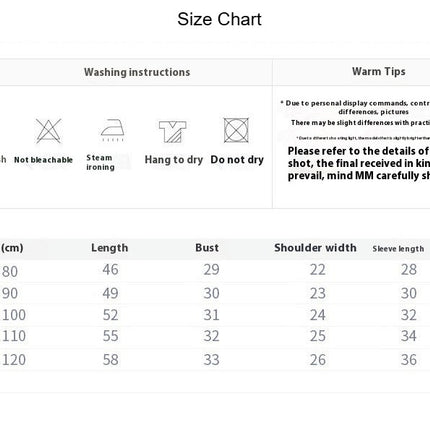Image resolution: width=430 pixels, height=430 pixels.
Task: Select the size 100 row label
Action: coord(14,315)
